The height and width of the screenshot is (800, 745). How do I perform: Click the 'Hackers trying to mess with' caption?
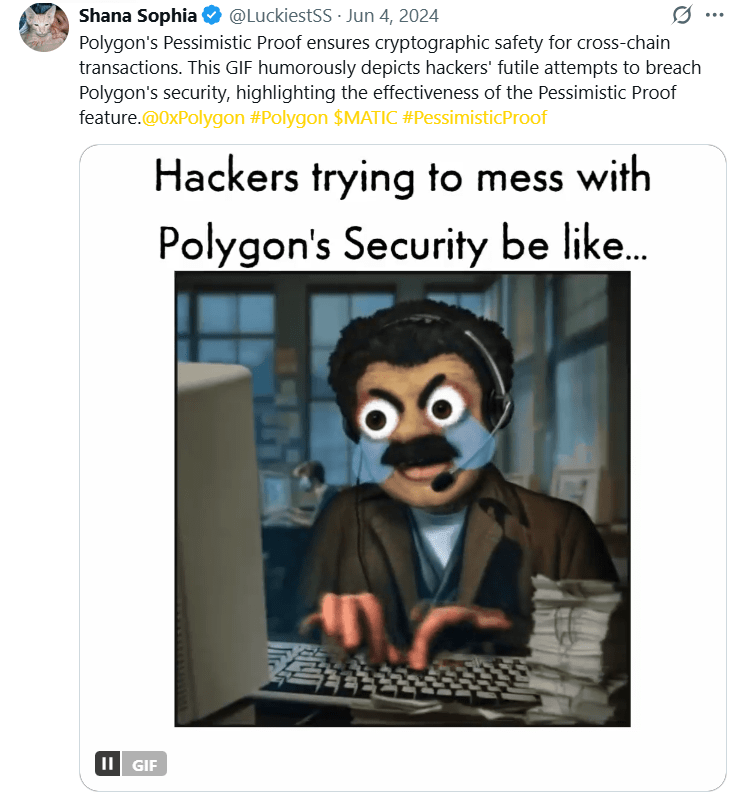click(x=403, y=177)
